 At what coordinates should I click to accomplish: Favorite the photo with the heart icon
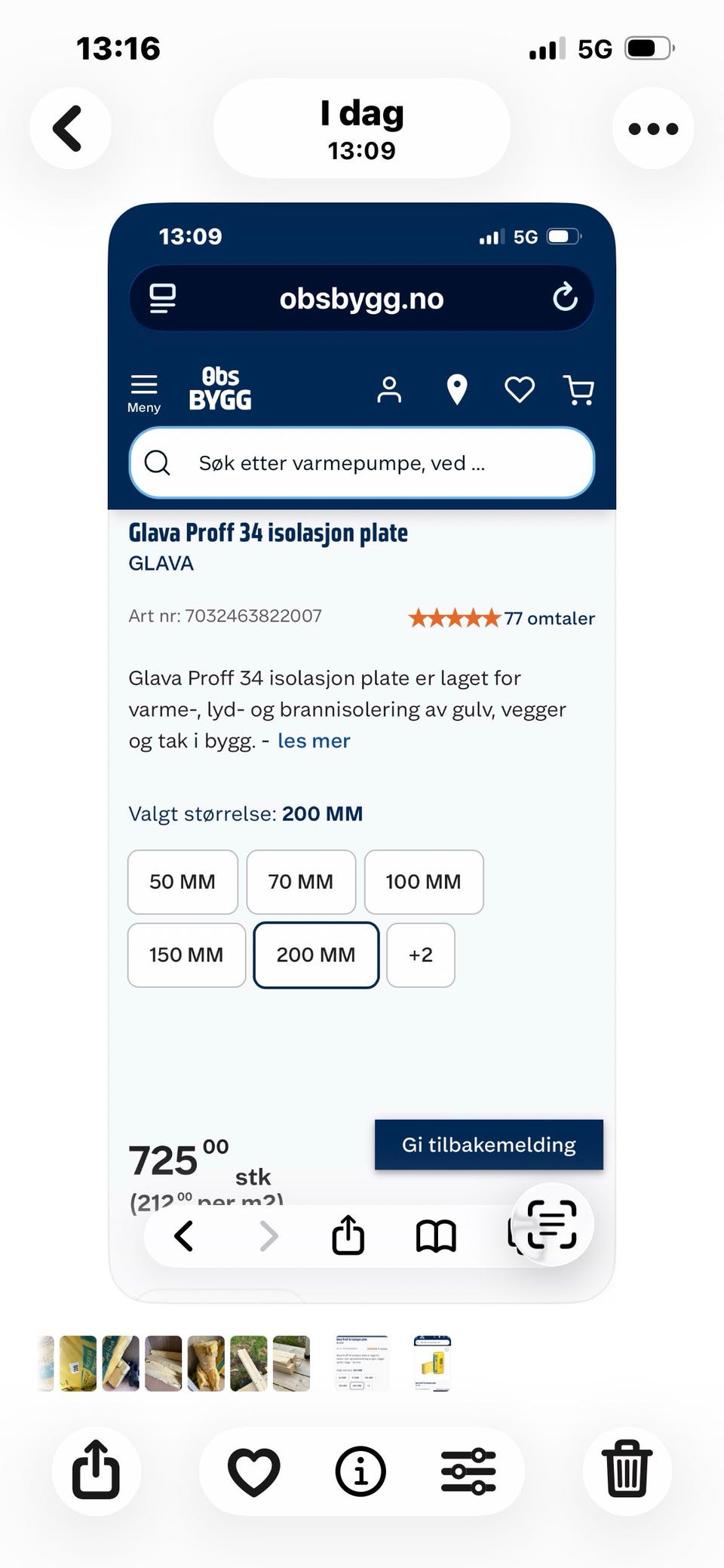(x=253, y=1471)
